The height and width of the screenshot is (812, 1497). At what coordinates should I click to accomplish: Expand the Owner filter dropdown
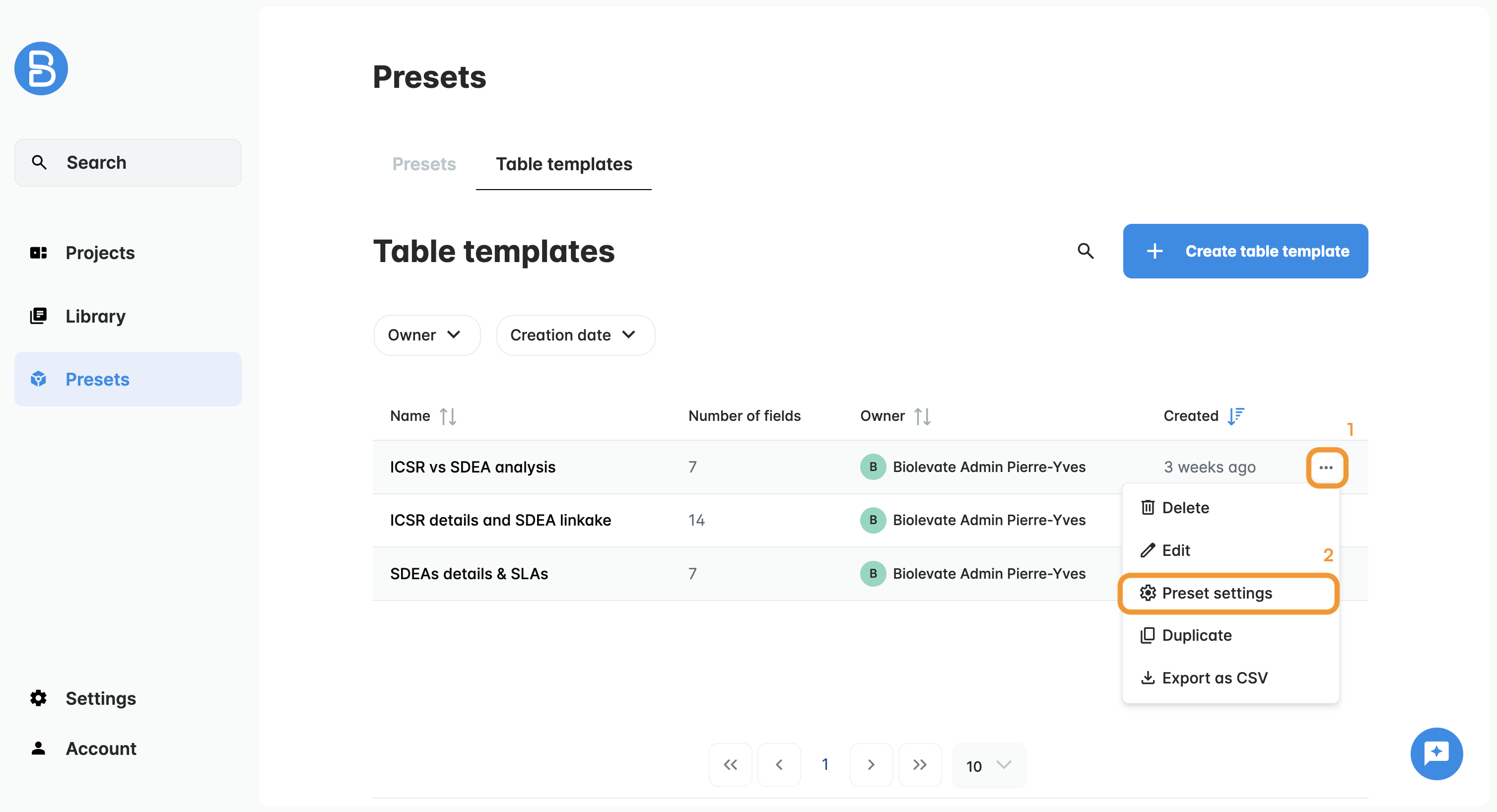[426, 336]
